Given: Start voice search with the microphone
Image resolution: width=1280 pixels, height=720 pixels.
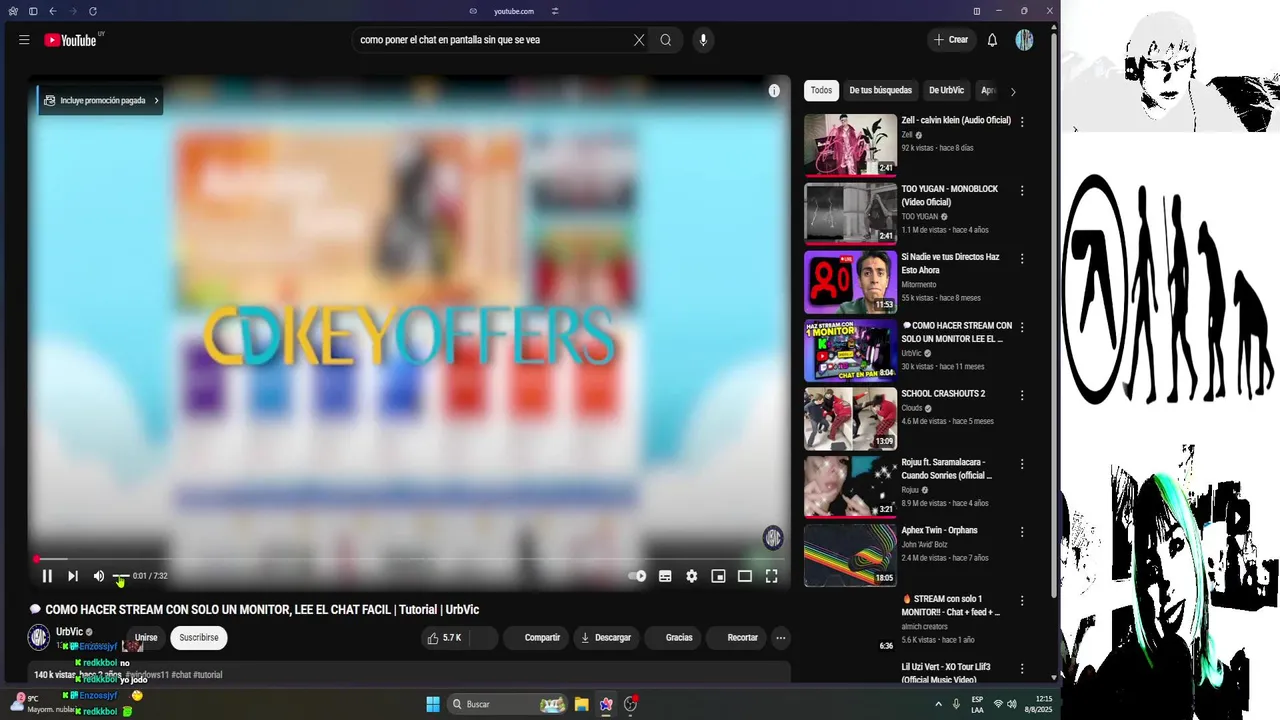Looking at the screenshot, I should pyautogui.click(x=703, y=40).
